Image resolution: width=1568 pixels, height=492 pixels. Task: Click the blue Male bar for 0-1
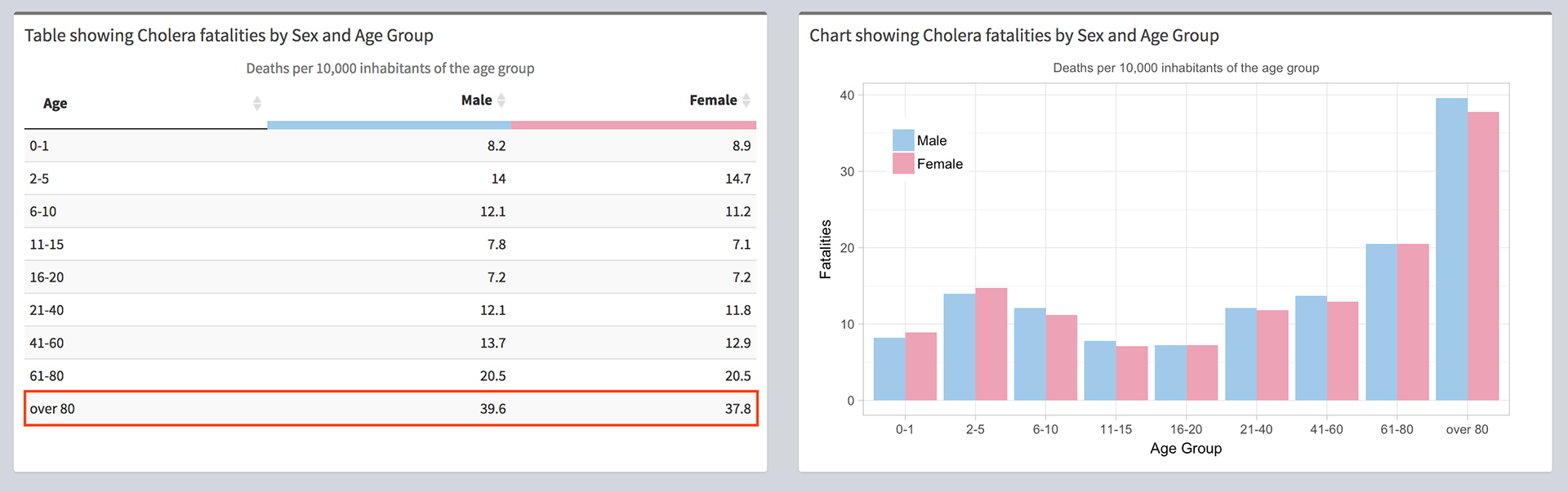[x=889, y=369]
